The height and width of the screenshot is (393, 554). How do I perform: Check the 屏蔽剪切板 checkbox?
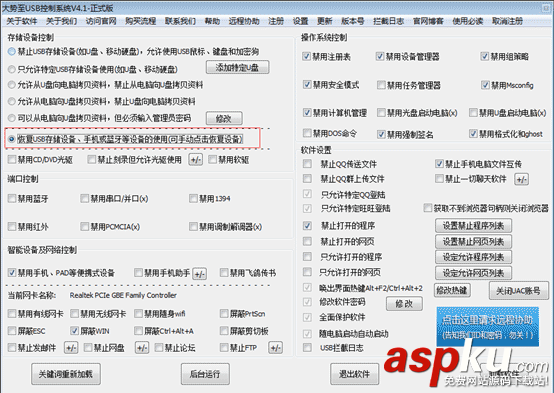(224, 331)
